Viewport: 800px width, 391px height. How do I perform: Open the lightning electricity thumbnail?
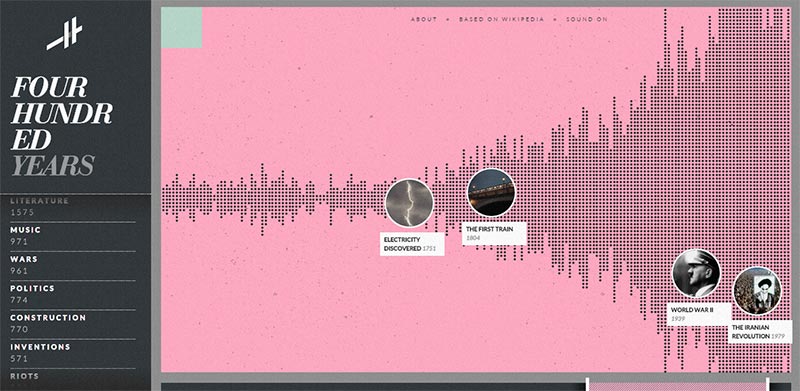click(409, 203)
